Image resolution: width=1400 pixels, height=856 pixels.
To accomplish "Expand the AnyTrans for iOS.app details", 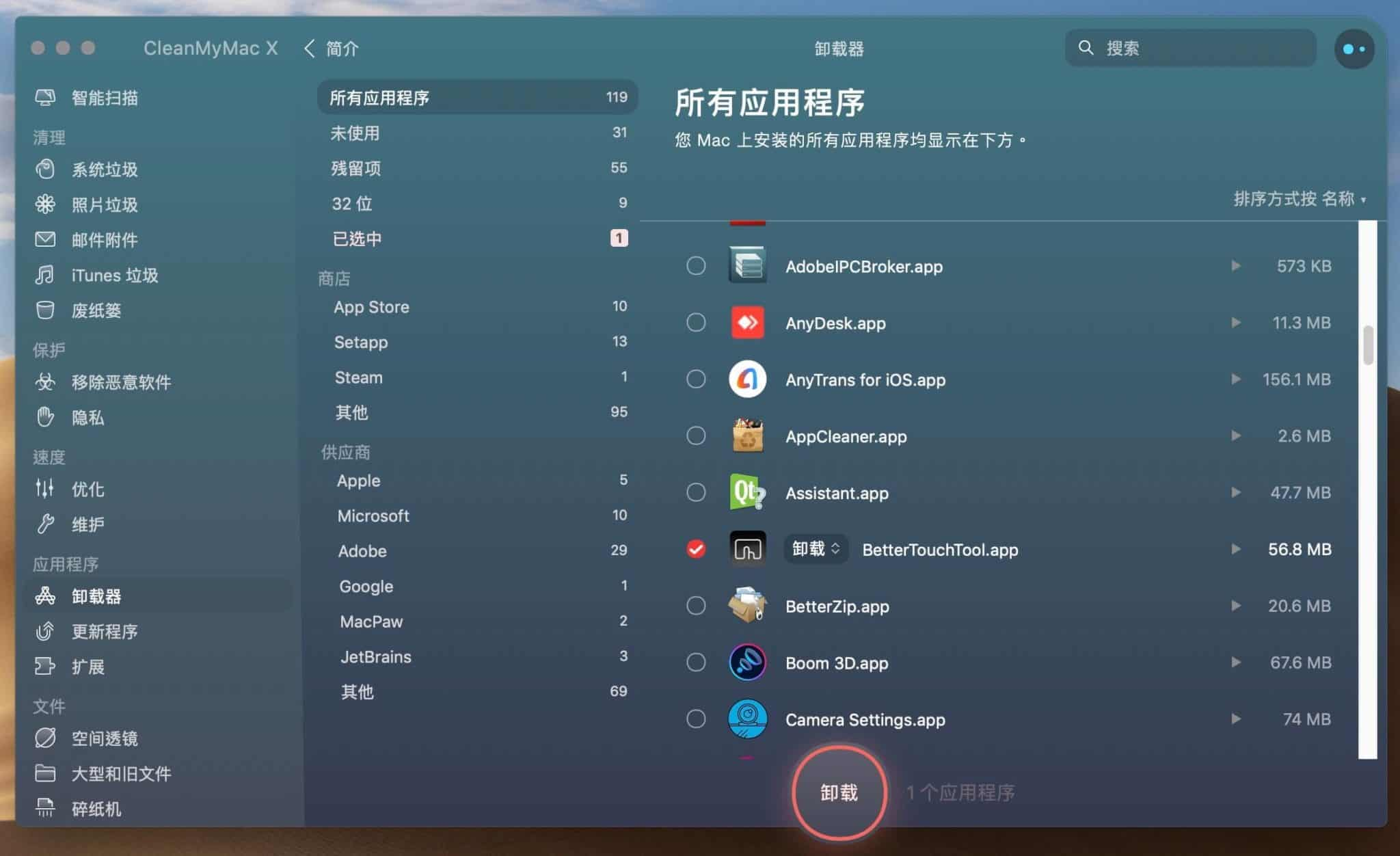I will coord(1232,379).
